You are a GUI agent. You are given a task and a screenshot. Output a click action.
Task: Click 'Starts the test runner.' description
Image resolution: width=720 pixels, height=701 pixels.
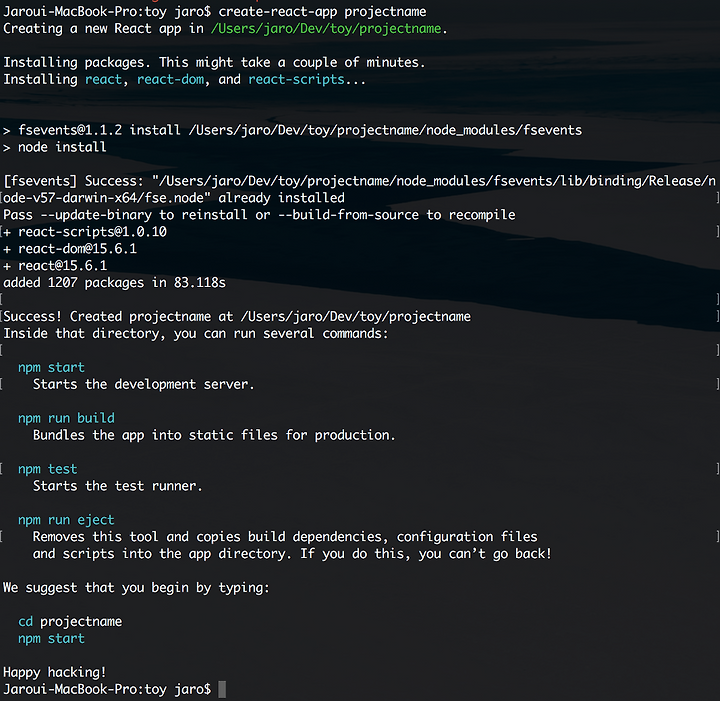point(118,486)
